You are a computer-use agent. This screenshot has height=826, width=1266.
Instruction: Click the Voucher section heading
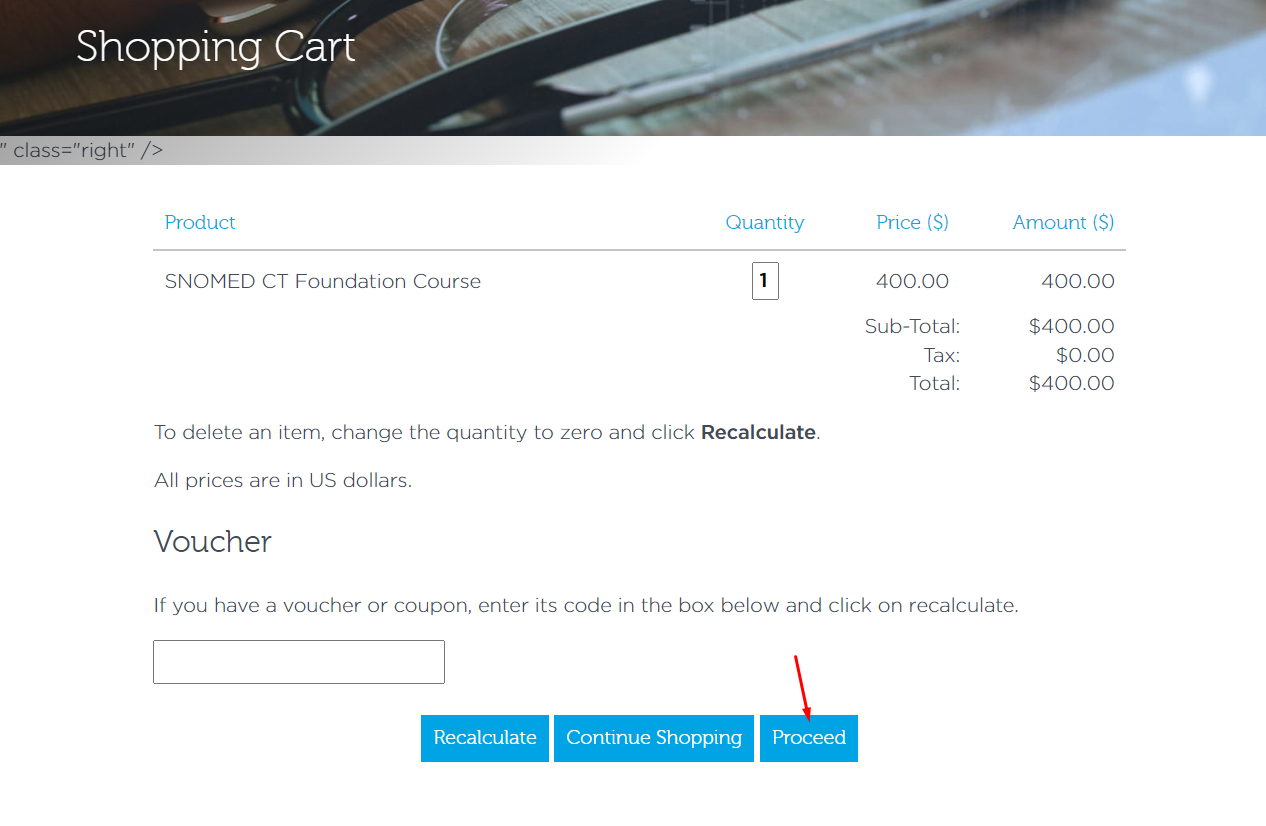(x=213, y=541)
